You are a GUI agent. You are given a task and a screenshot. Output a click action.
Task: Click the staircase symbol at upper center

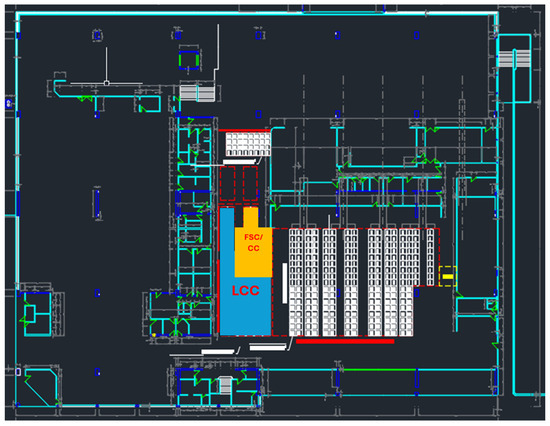[197, 93]
